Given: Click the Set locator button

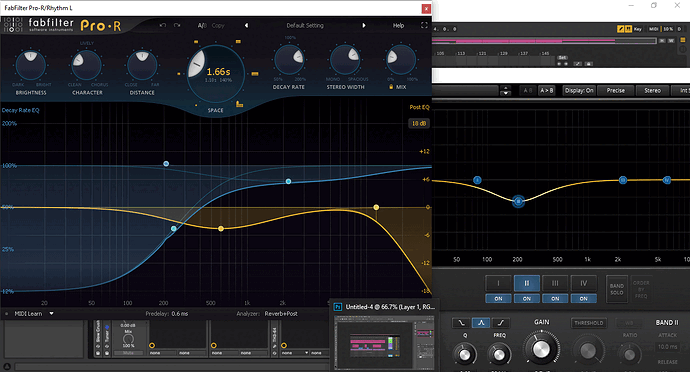Looking at the screenshot, I should click(562, 58).
